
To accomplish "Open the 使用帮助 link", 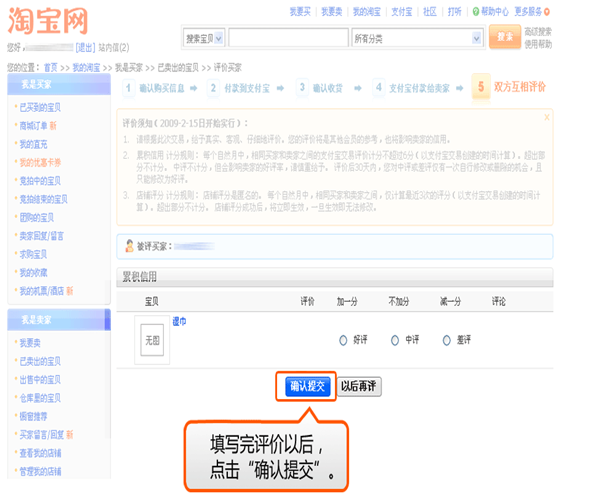I will coord(538,44).
